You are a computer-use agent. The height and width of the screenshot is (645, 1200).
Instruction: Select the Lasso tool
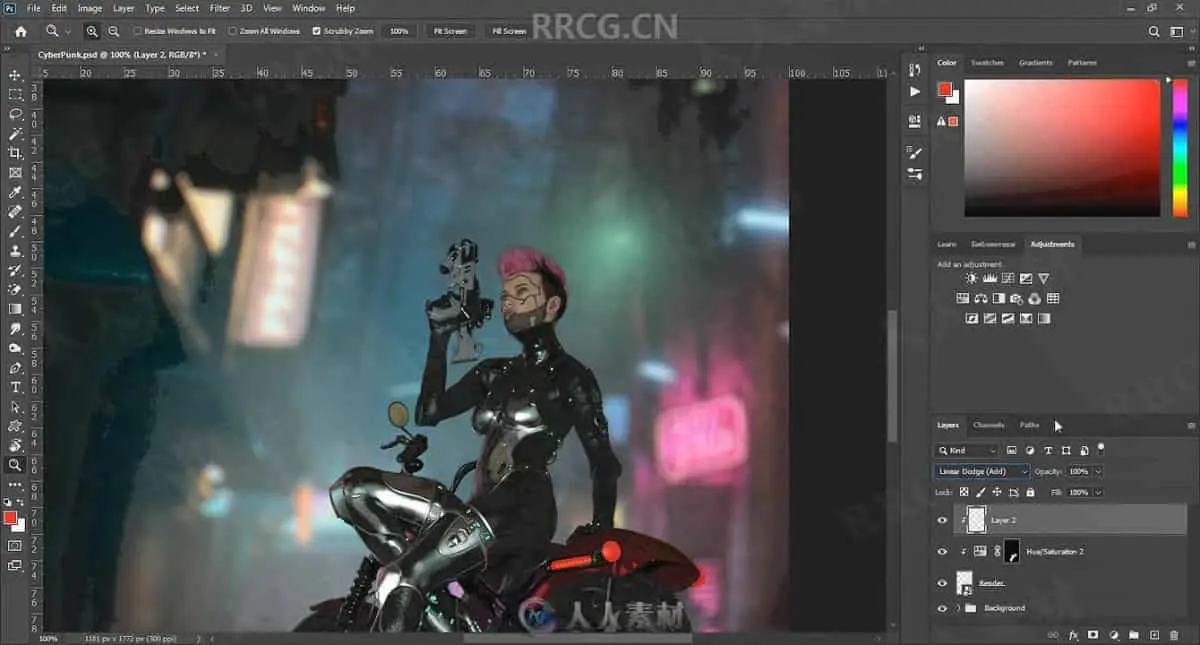pos(15,114)
